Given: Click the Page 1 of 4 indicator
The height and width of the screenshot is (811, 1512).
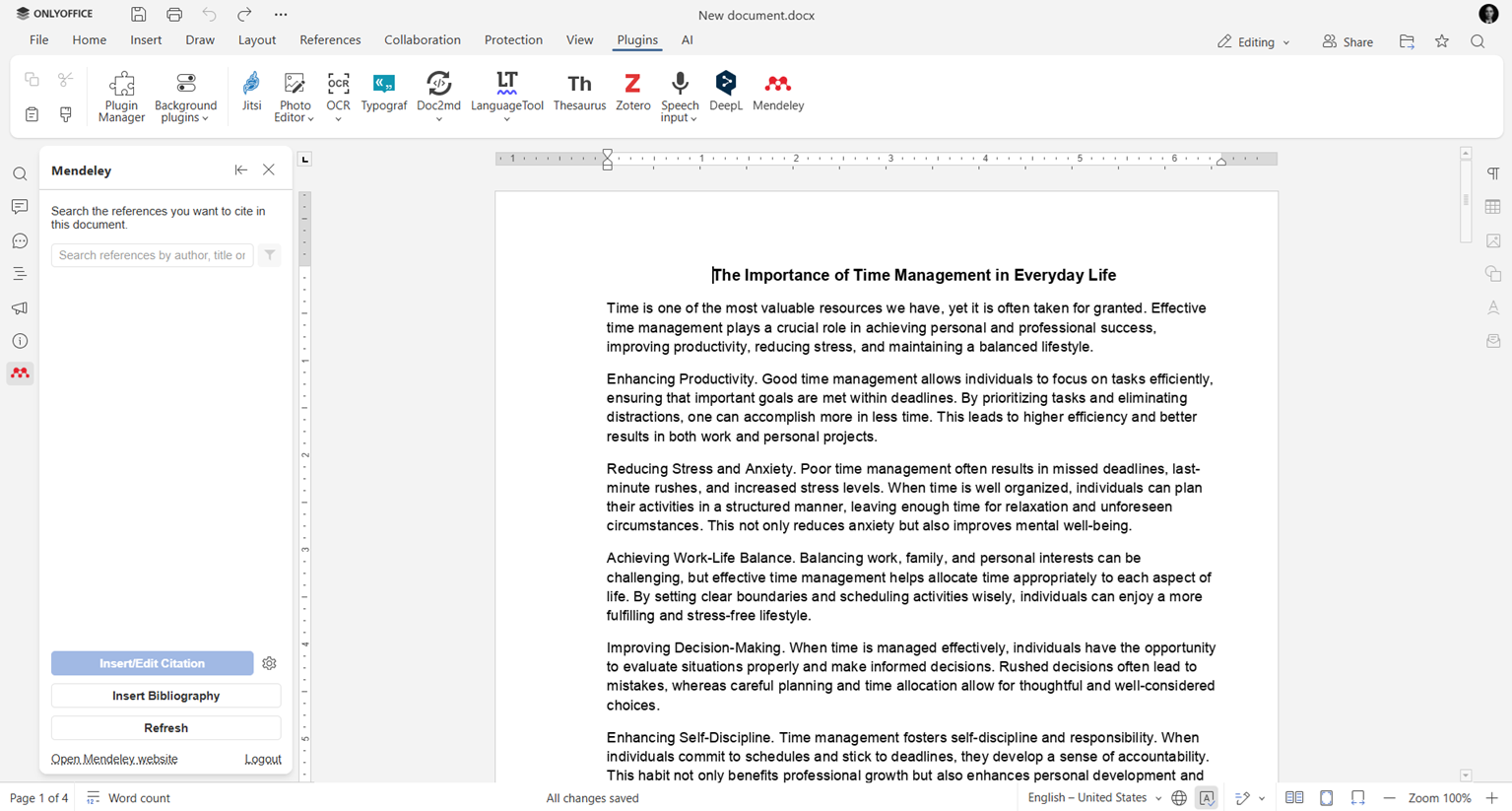Looking at the screenshot, I should click(x=39, y=798).
